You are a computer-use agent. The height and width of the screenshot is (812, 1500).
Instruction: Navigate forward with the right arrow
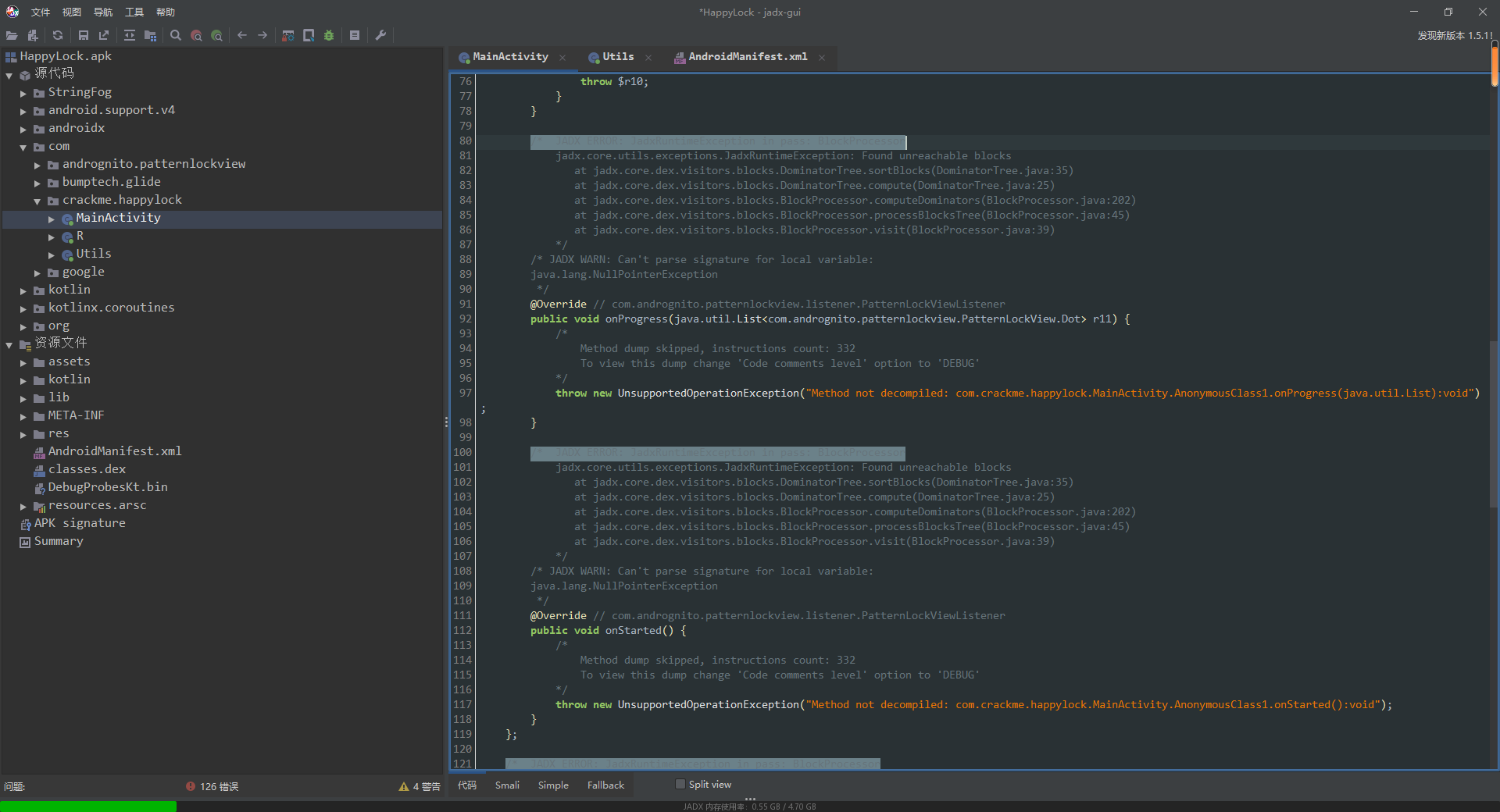pos(262,35)
